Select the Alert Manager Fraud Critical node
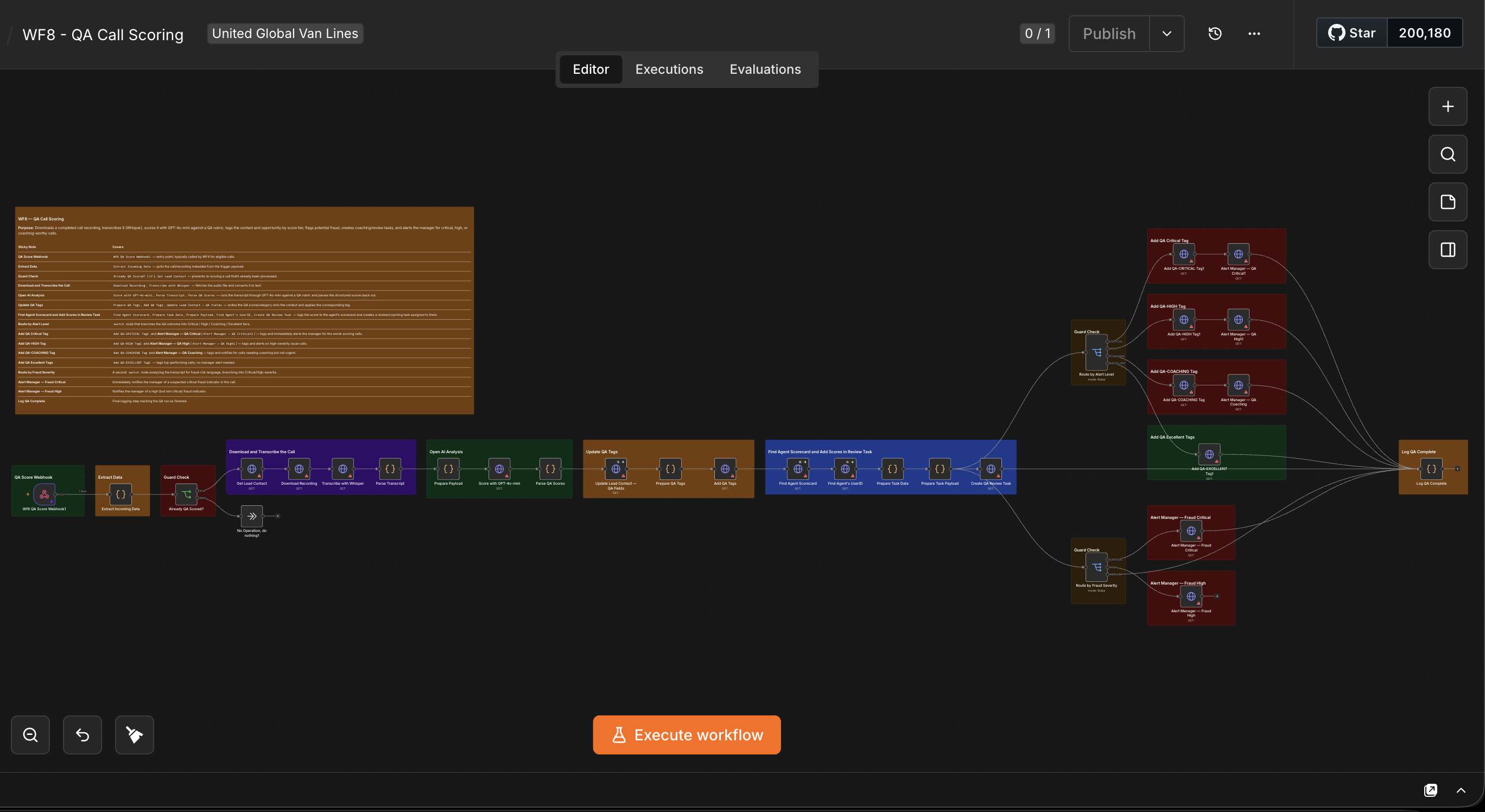 coord(1191,531)
